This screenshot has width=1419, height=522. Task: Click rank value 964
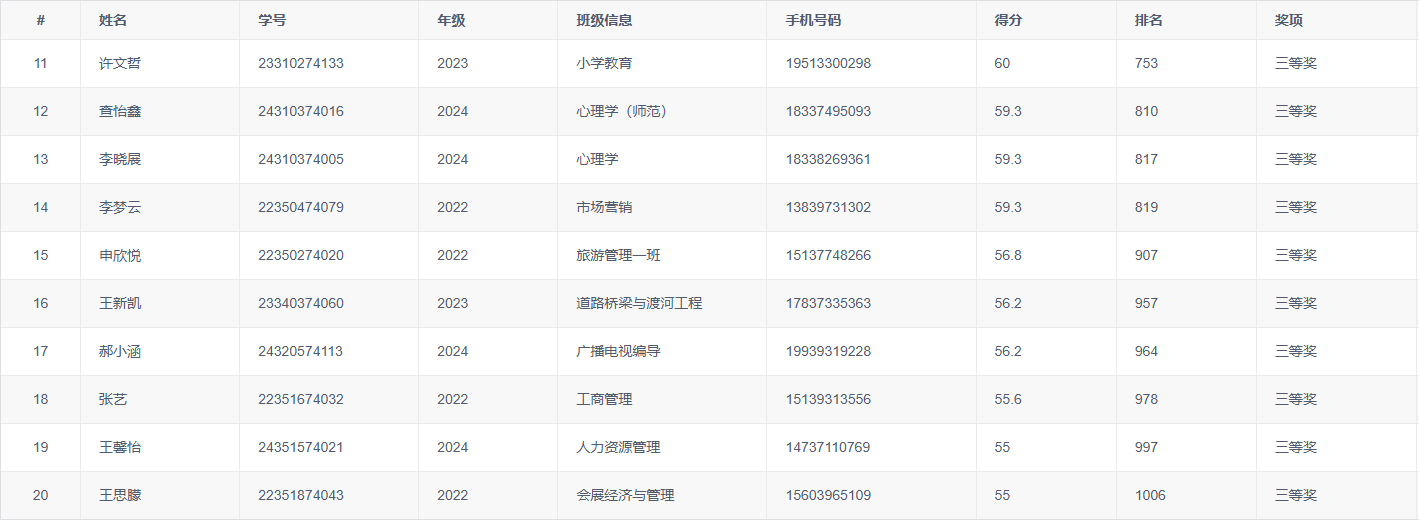tap(1146, 351)
